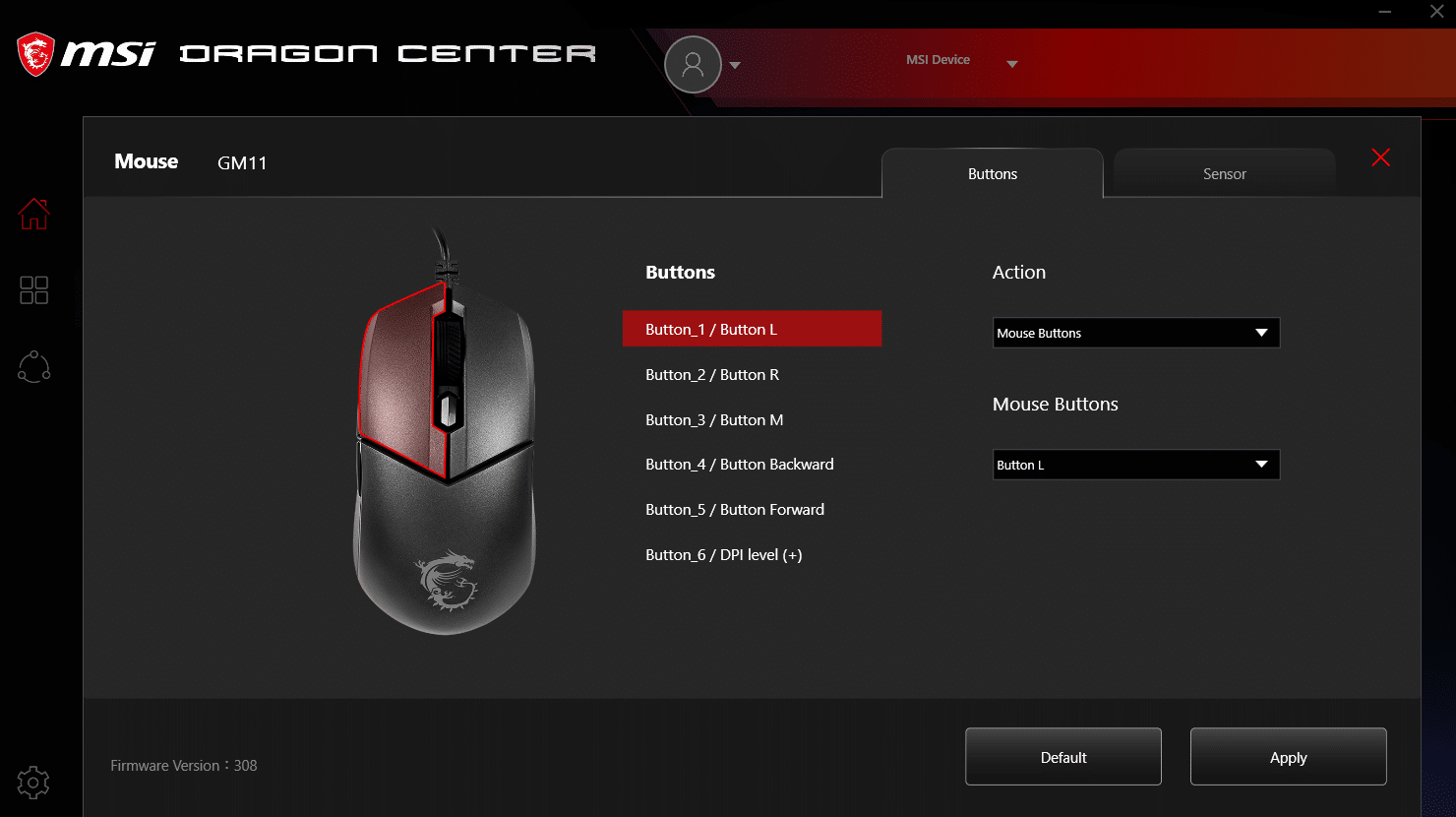Click the GM11 mouse image
1456x817 pixels.
(446, 433)
